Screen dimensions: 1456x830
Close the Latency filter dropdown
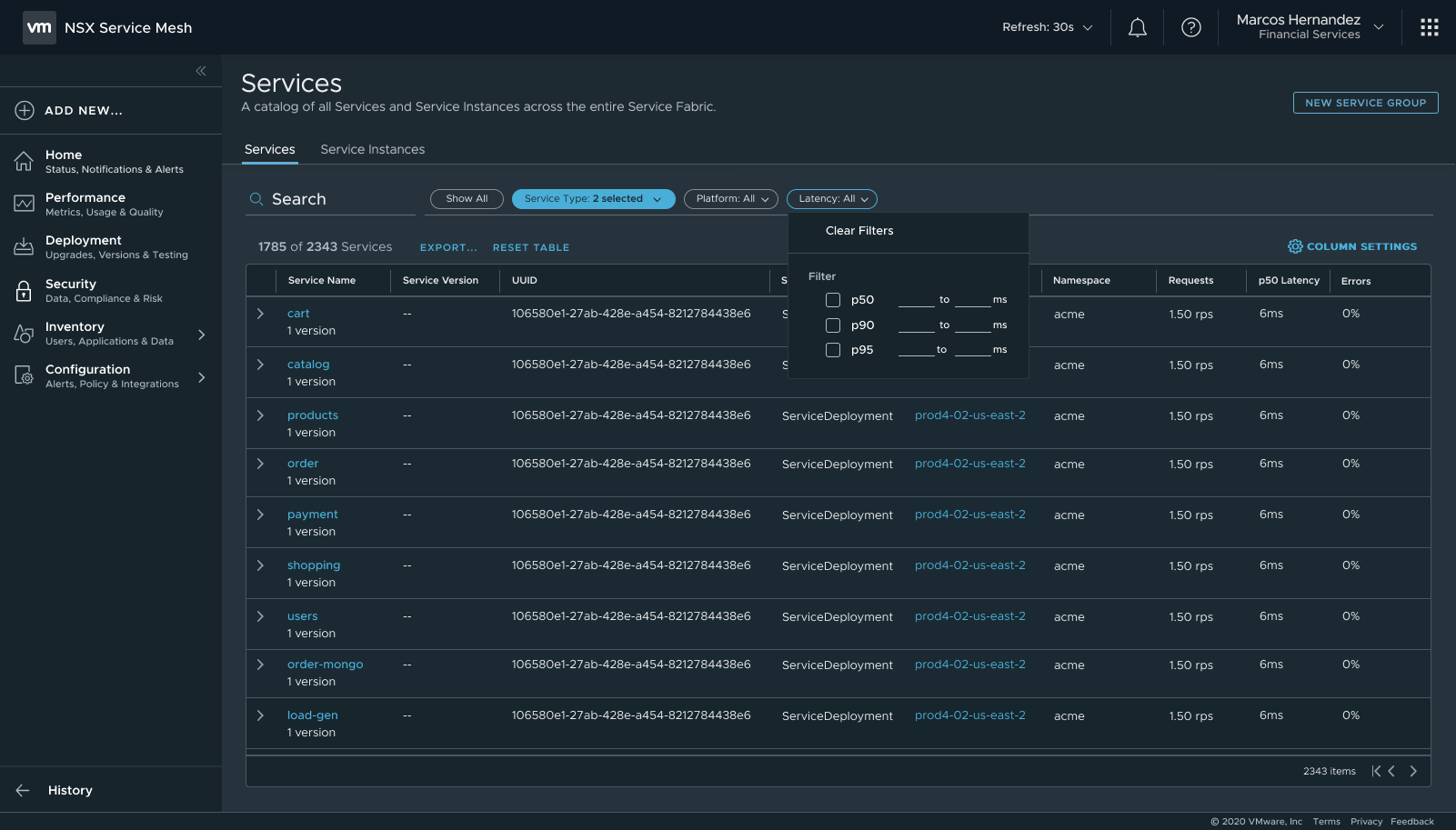point(832,199)
